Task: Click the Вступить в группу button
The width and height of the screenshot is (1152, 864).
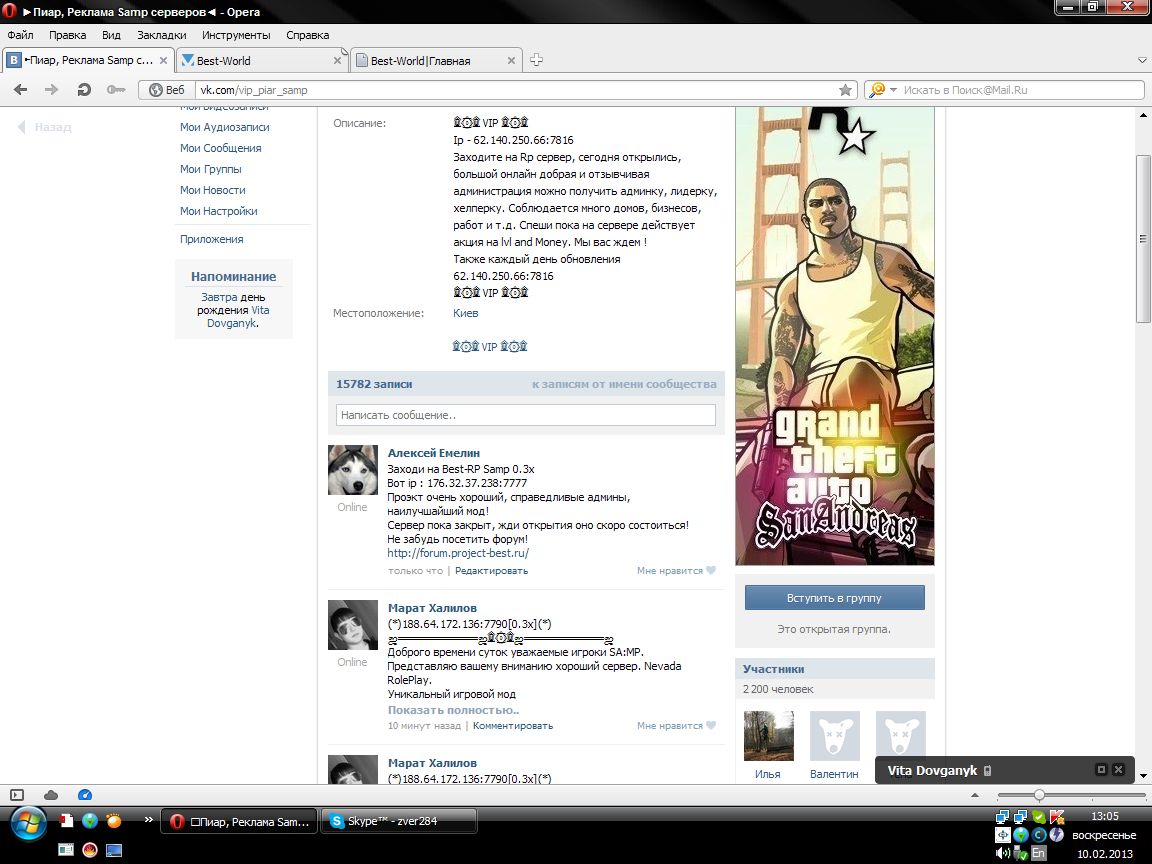Action: [835, 598]
